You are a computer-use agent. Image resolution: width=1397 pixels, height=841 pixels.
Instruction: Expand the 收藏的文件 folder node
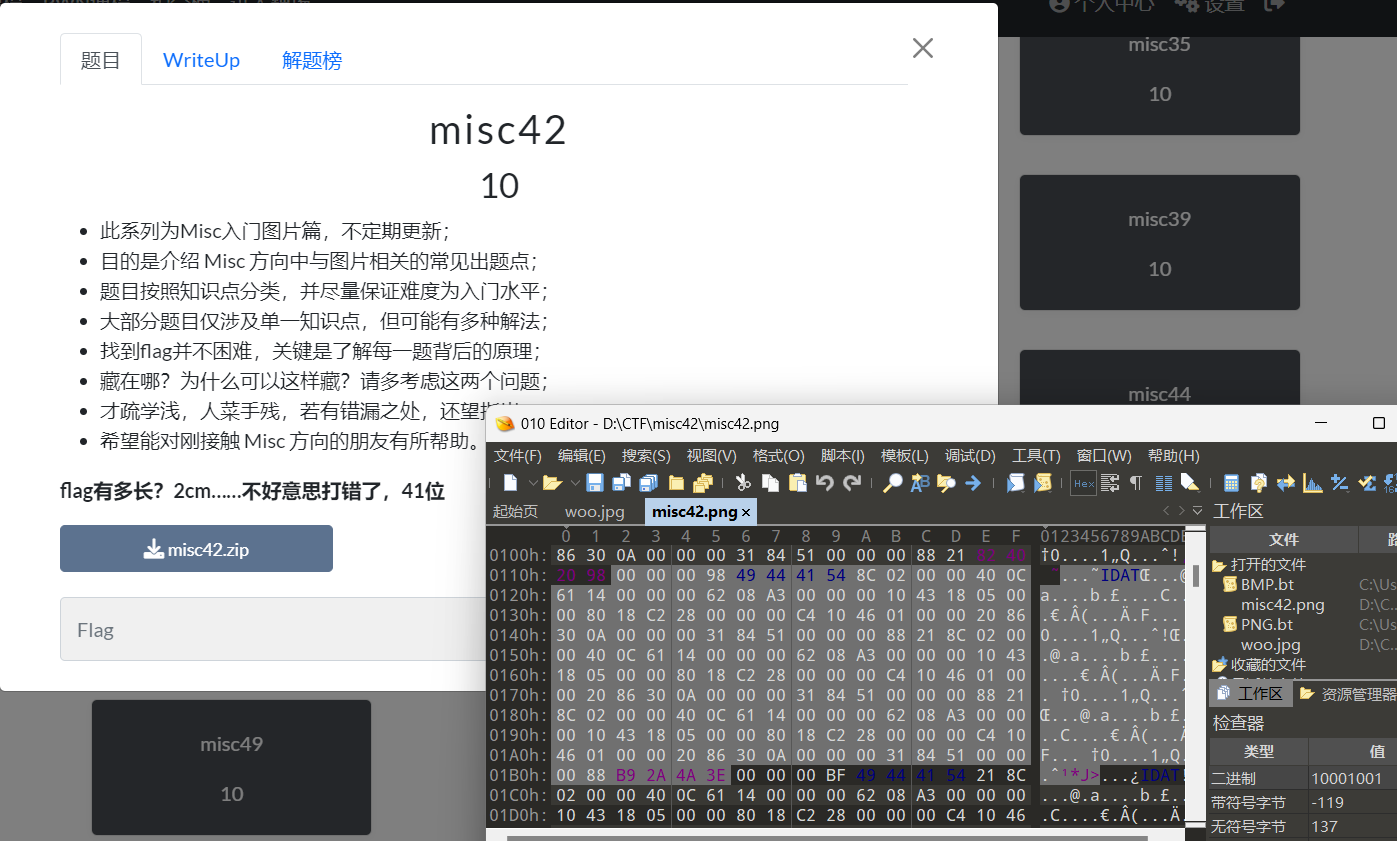click(x=1259, y=664)
